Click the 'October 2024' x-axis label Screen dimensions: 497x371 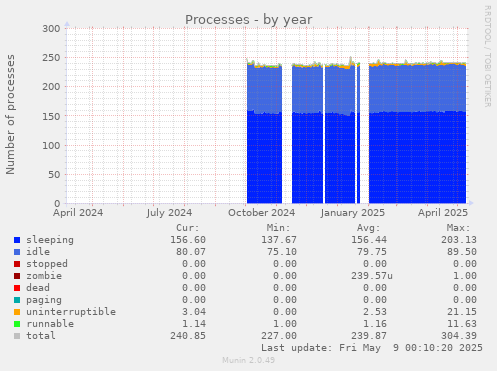click(x=262, y=213)
